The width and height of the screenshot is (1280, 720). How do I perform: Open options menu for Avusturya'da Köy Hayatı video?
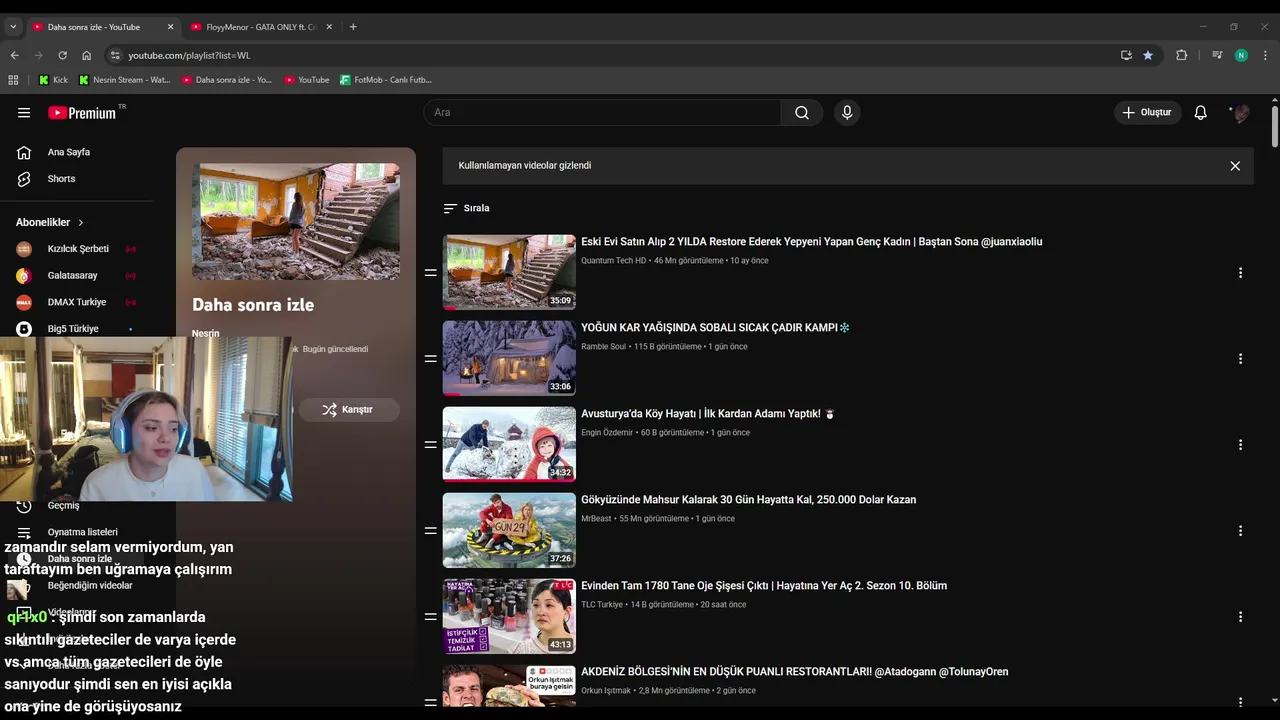[1240, 445]
